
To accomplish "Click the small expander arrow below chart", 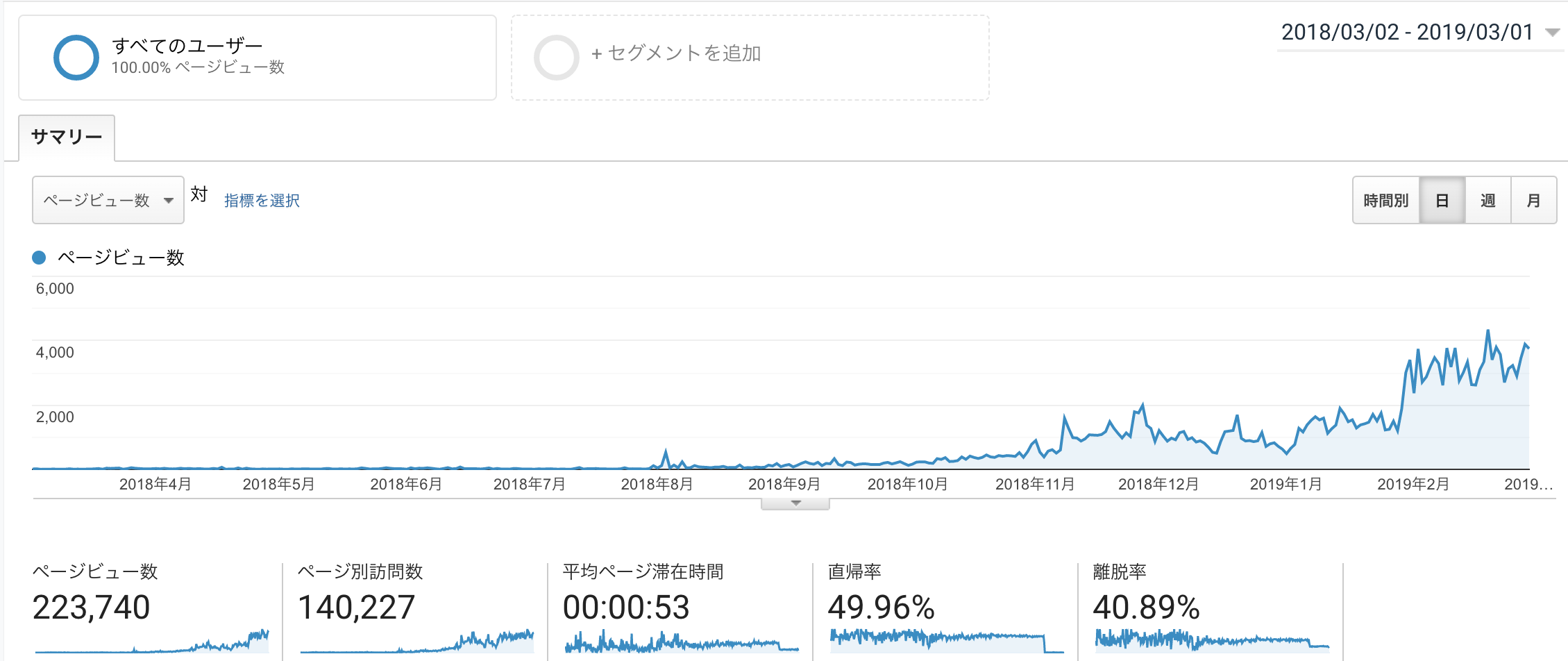I will click(795, 503).
